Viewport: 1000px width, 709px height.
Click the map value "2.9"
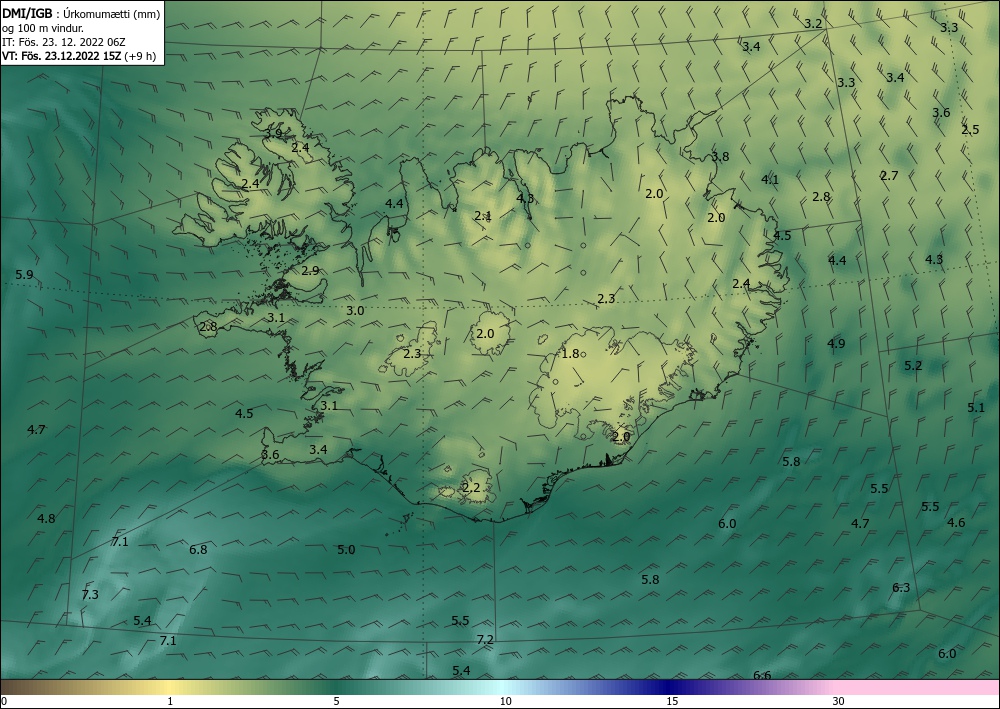[x=310, y=270]
